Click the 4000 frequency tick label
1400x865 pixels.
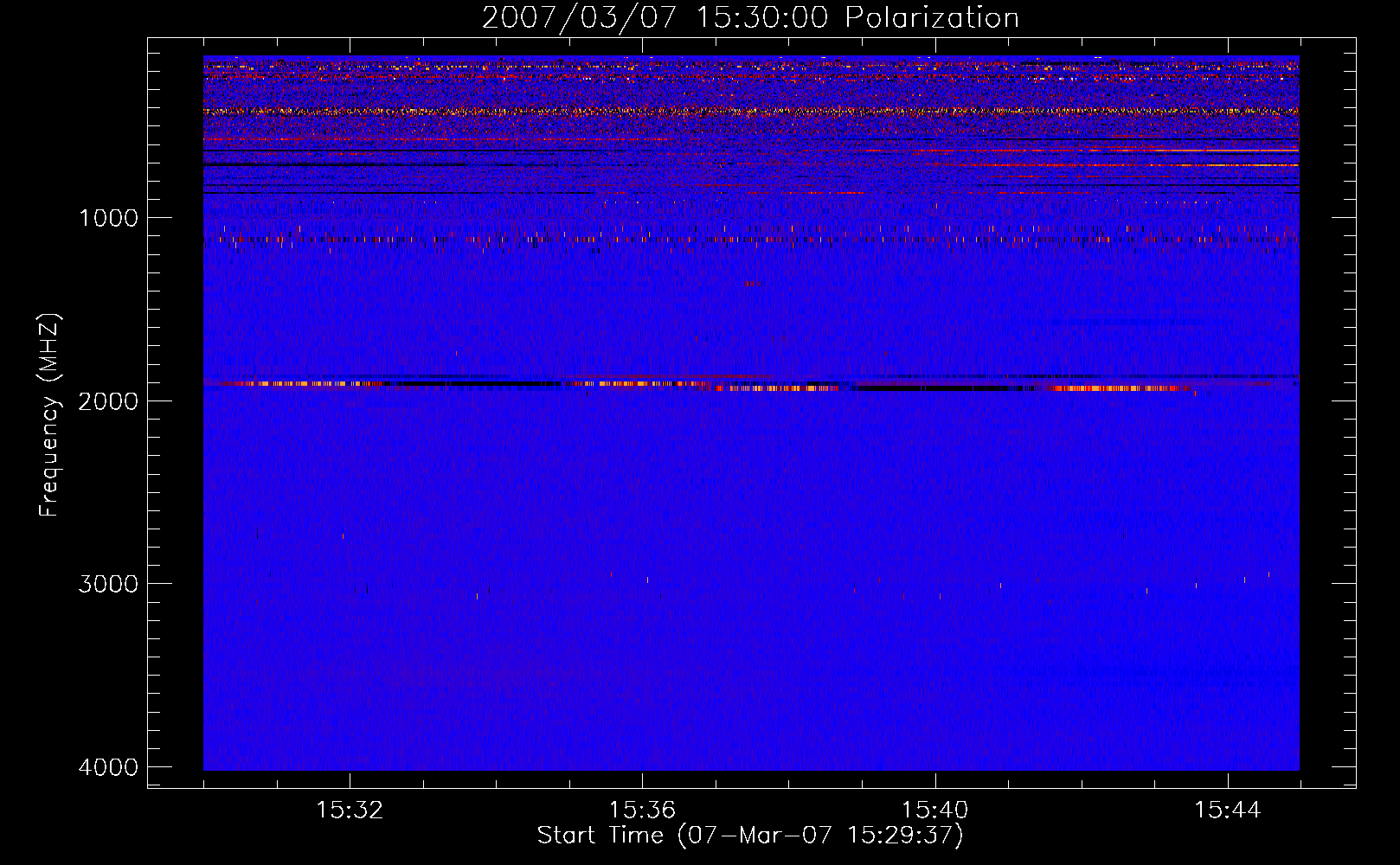(x=108, y=767)
